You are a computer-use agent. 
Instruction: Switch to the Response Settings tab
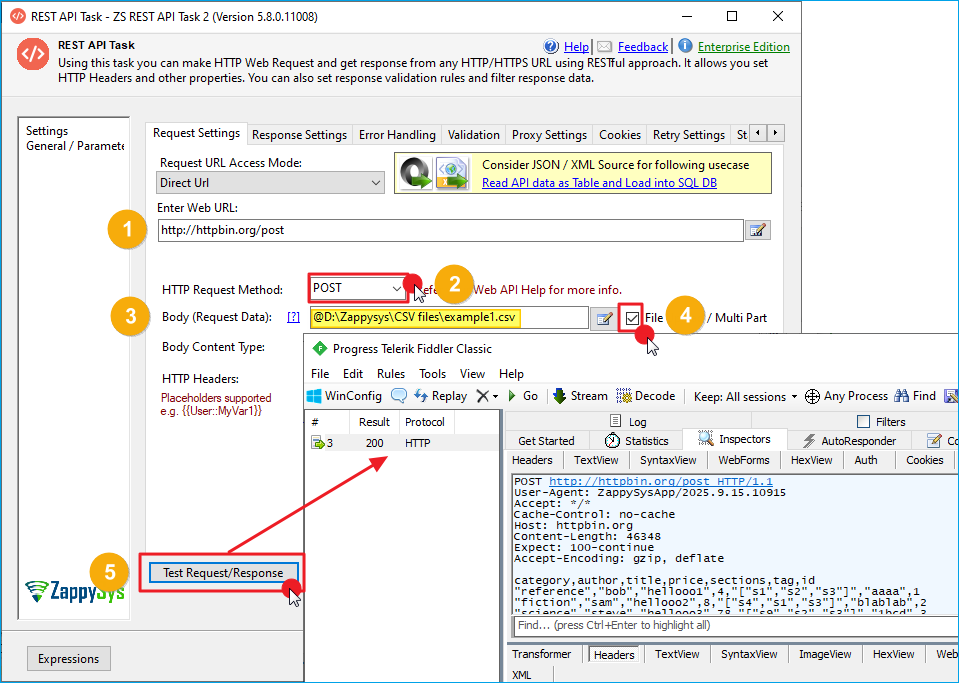pos(299,135)
